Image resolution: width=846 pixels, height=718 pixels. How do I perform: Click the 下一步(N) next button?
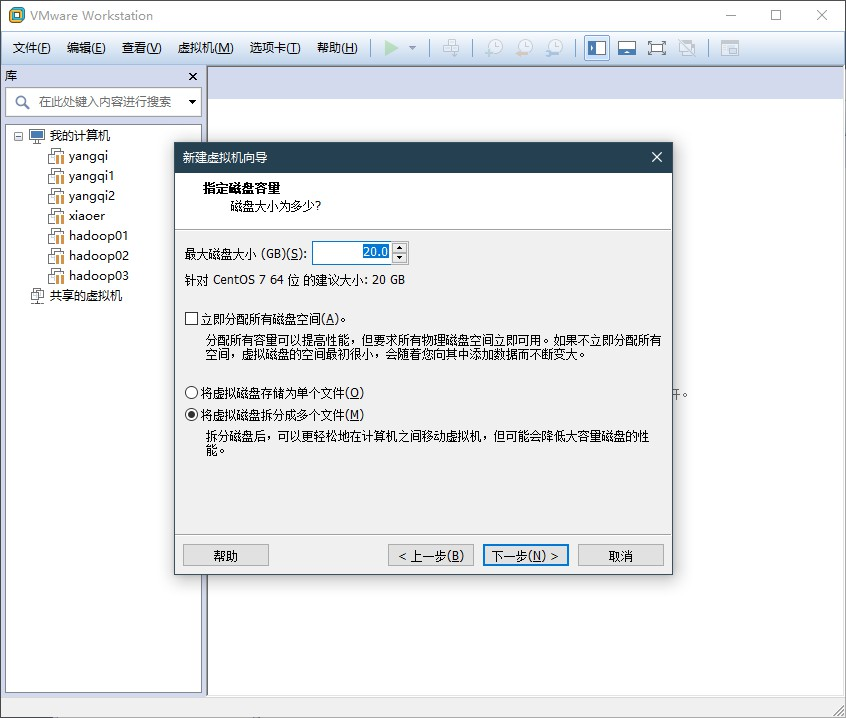[526, 555]
